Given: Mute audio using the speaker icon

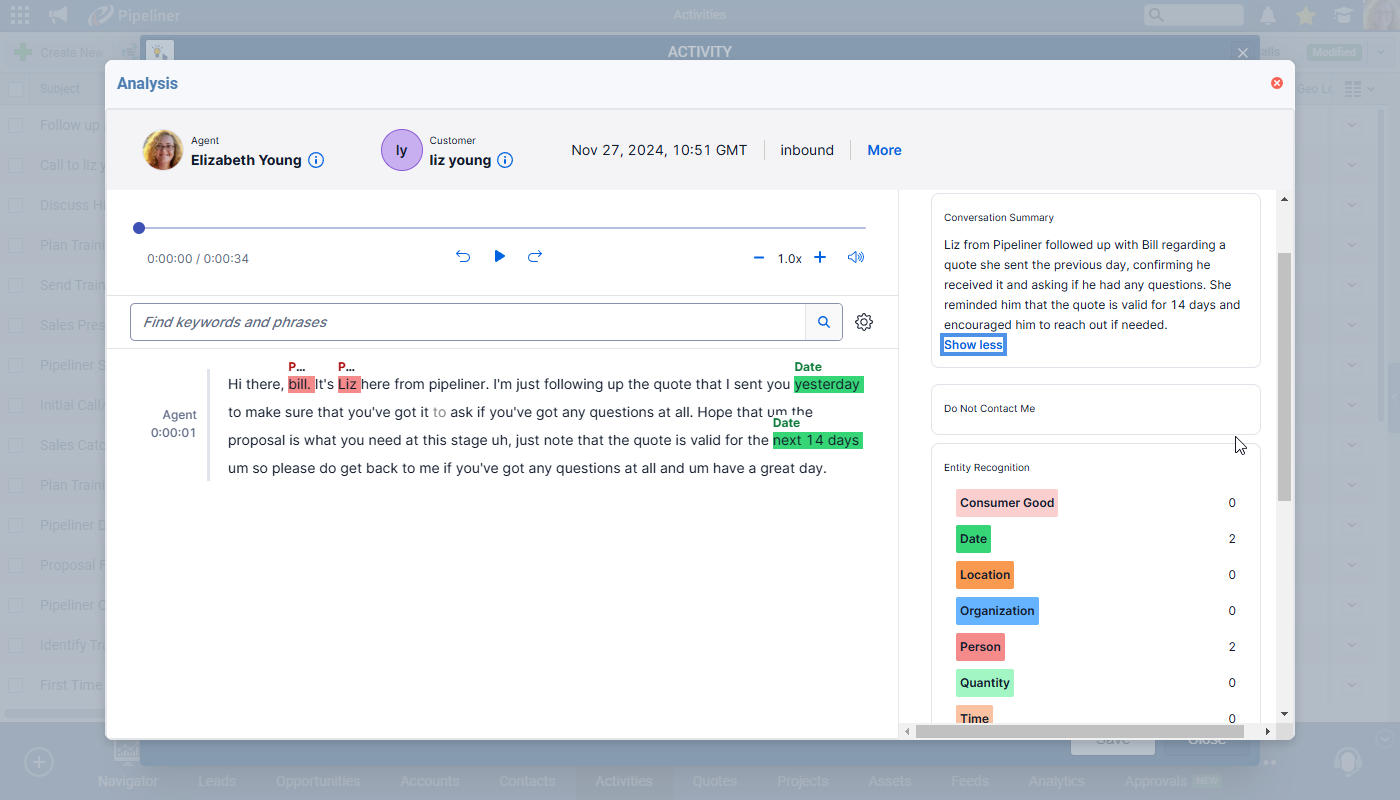Looking at the screenshot, I should coord(855,258).
